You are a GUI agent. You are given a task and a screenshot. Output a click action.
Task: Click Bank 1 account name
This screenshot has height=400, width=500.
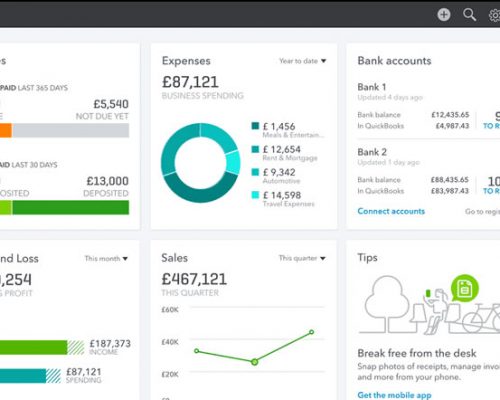372,87
